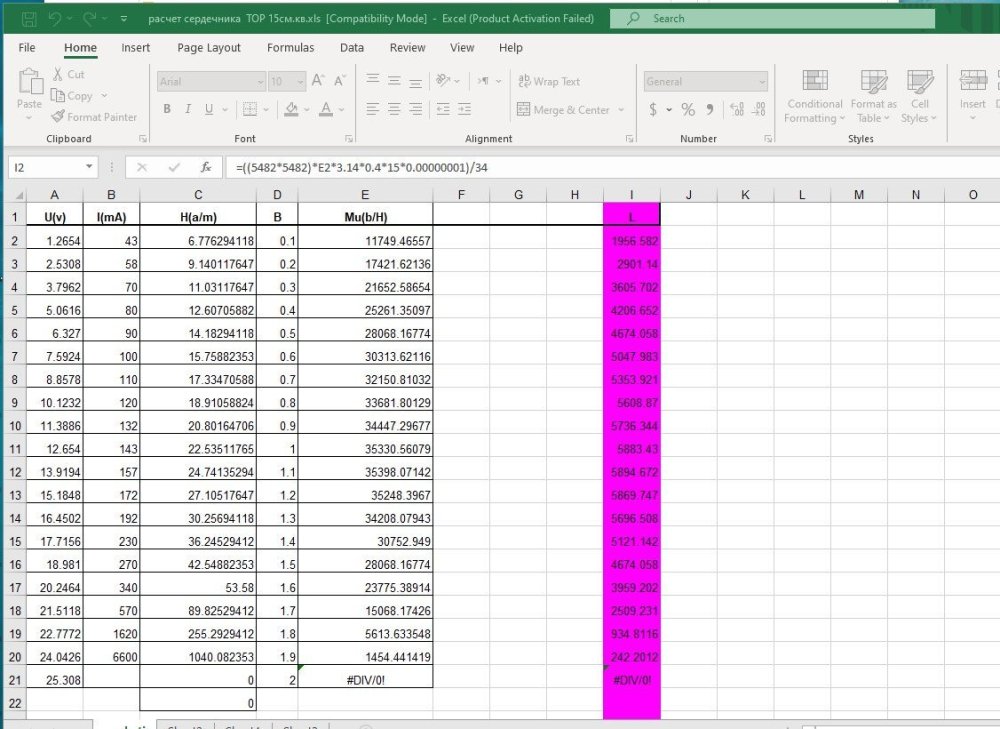Click Cancel in the formula bar
Viewport: 1000px width, 729px height.
coord(144,168)
